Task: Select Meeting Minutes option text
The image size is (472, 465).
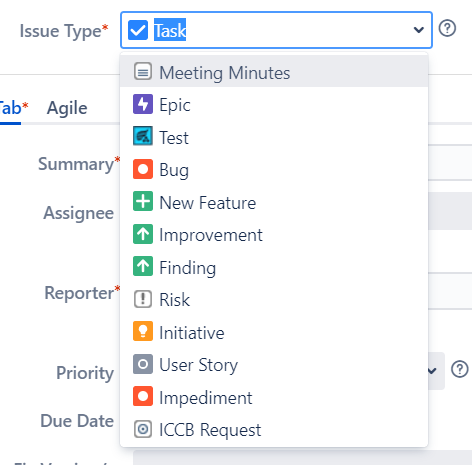Action: [x=224, y=73]
